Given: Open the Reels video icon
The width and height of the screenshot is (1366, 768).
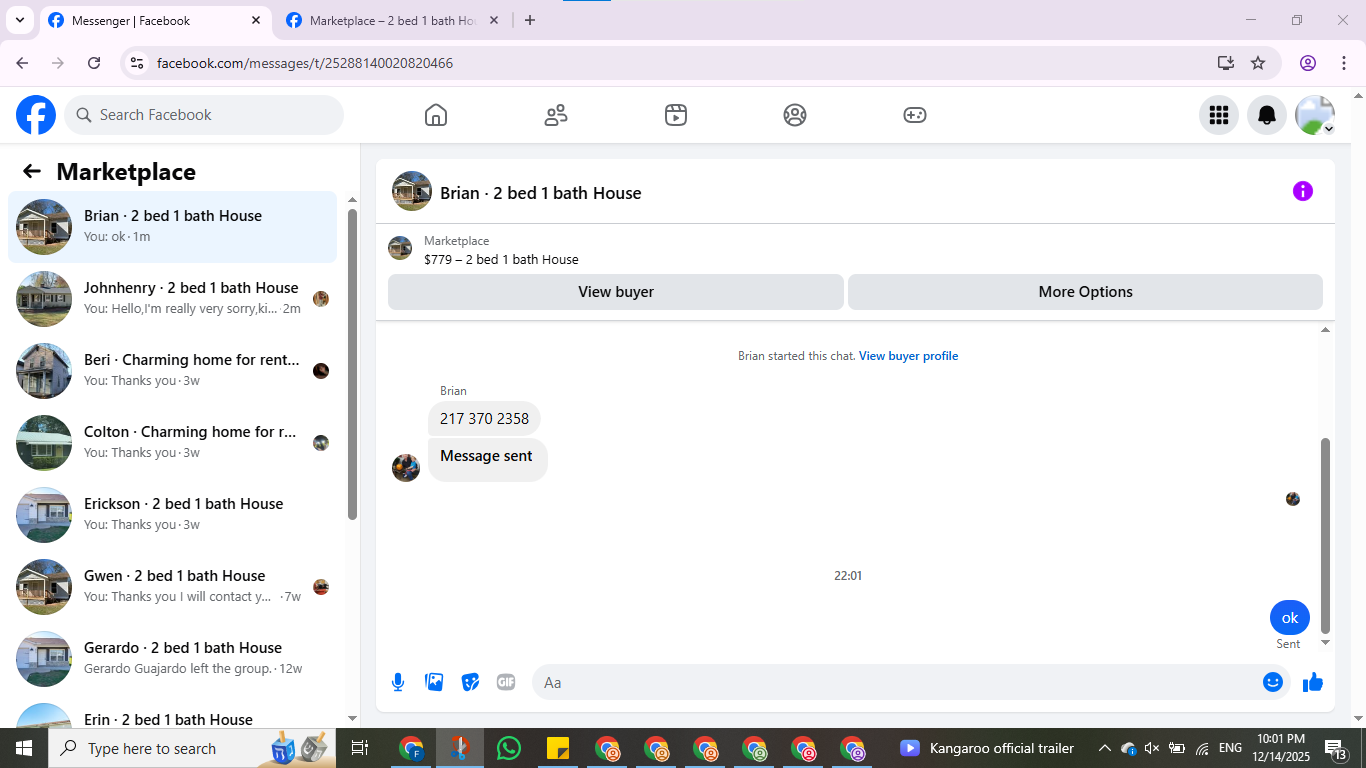Looking at the screenshot, I should point(676,115).
